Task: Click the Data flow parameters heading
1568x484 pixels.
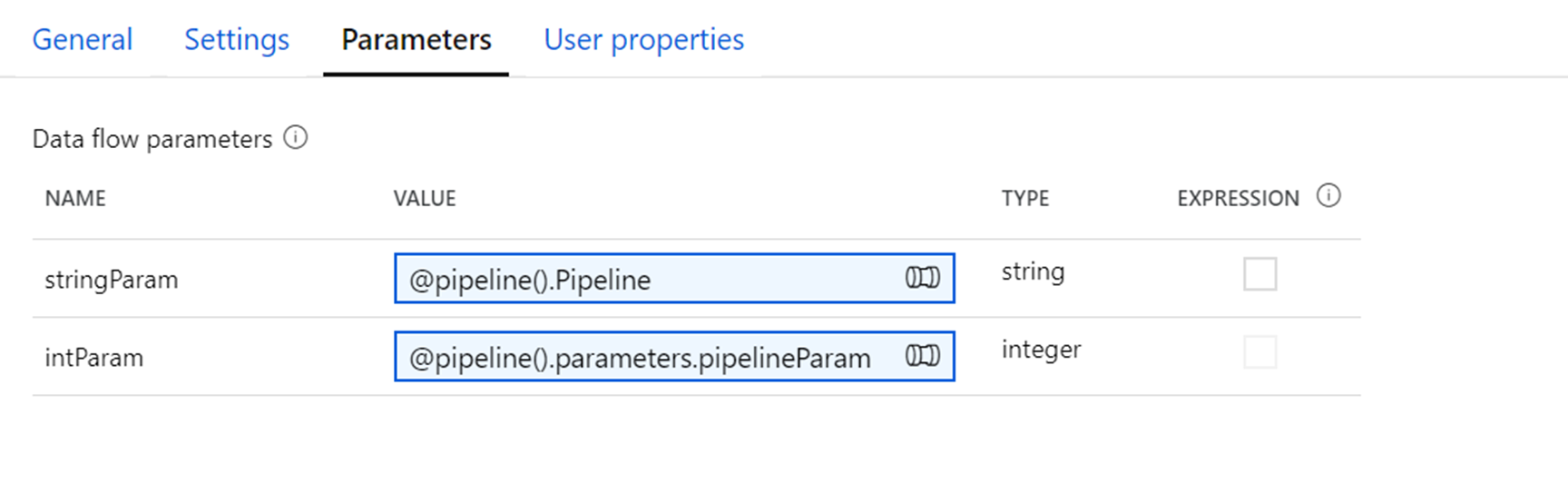Action: pyautogui.click(x=152, y=139)
